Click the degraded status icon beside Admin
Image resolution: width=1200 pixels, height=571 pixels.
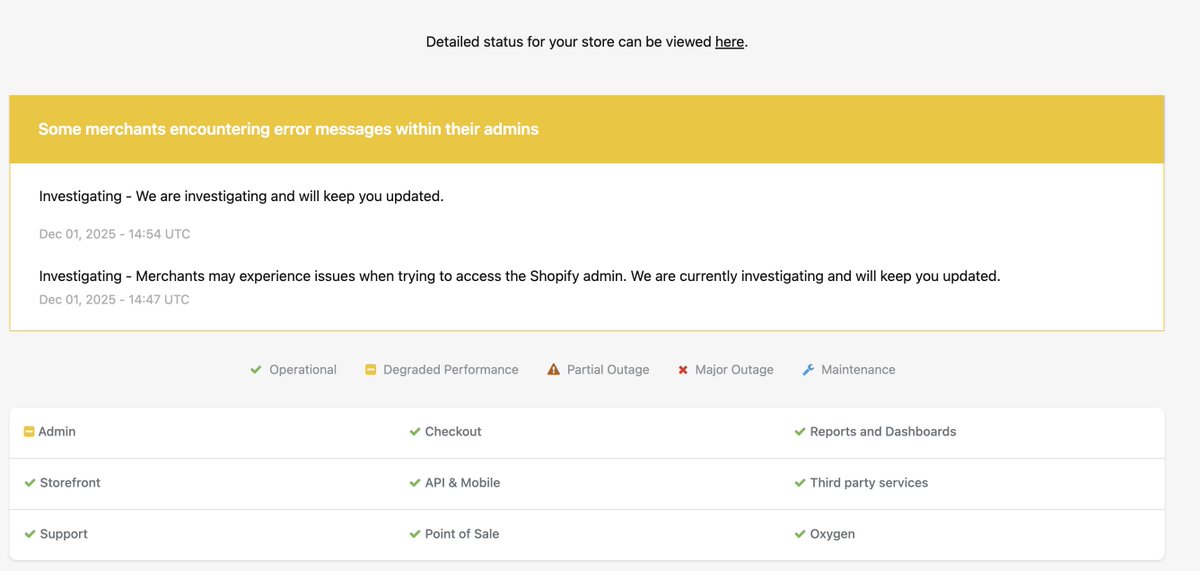tap(29, 432)
